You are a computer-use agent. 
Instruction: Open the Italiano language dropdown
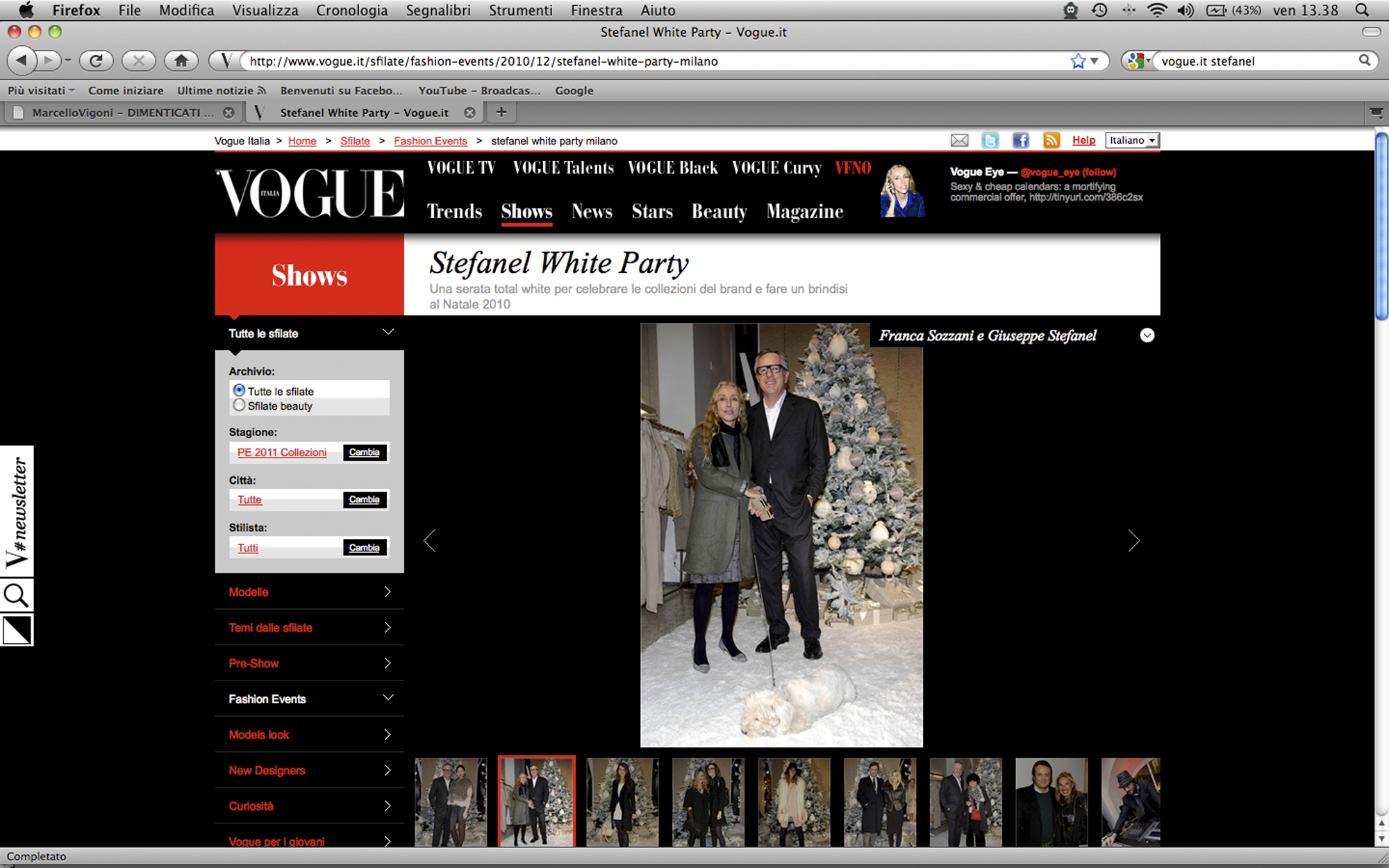[1132, 140]
